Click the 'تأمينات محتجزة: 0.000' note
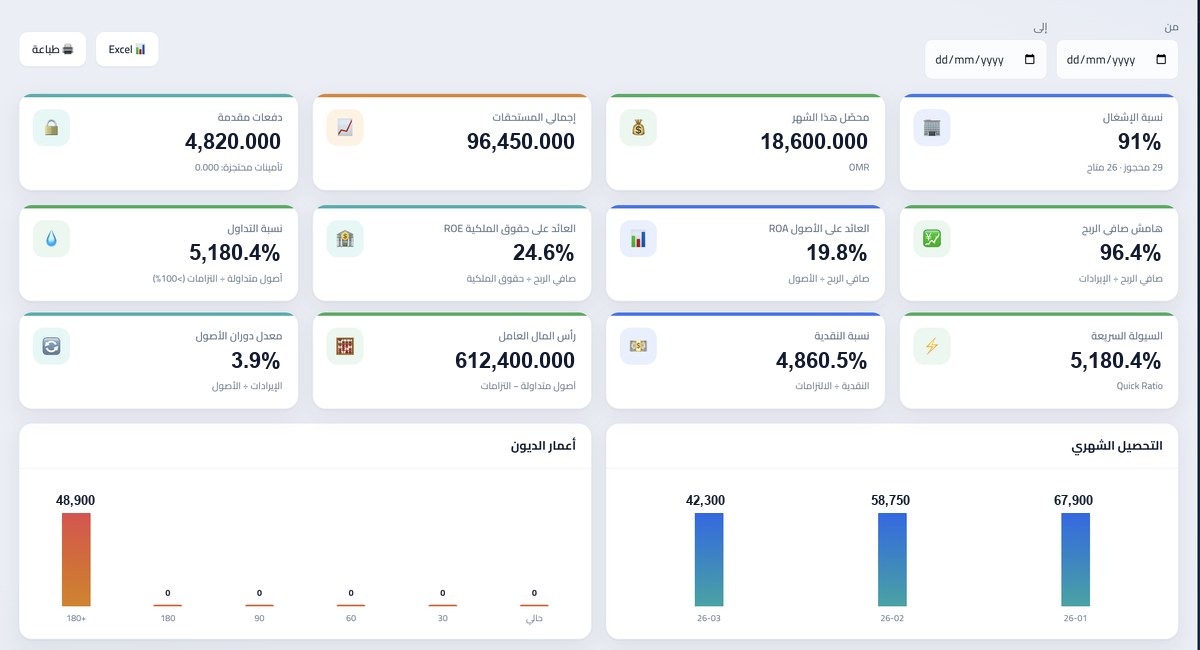The image size is (1200, 650). pyautogui.click(x=239, y=167)
